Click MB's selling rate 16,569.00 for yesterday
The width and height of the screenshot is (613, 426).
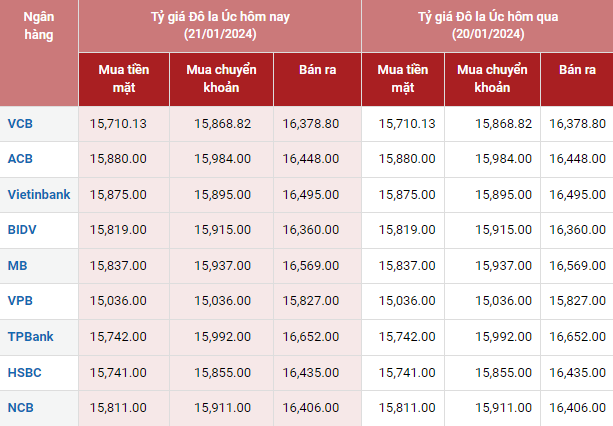point(577,266)
